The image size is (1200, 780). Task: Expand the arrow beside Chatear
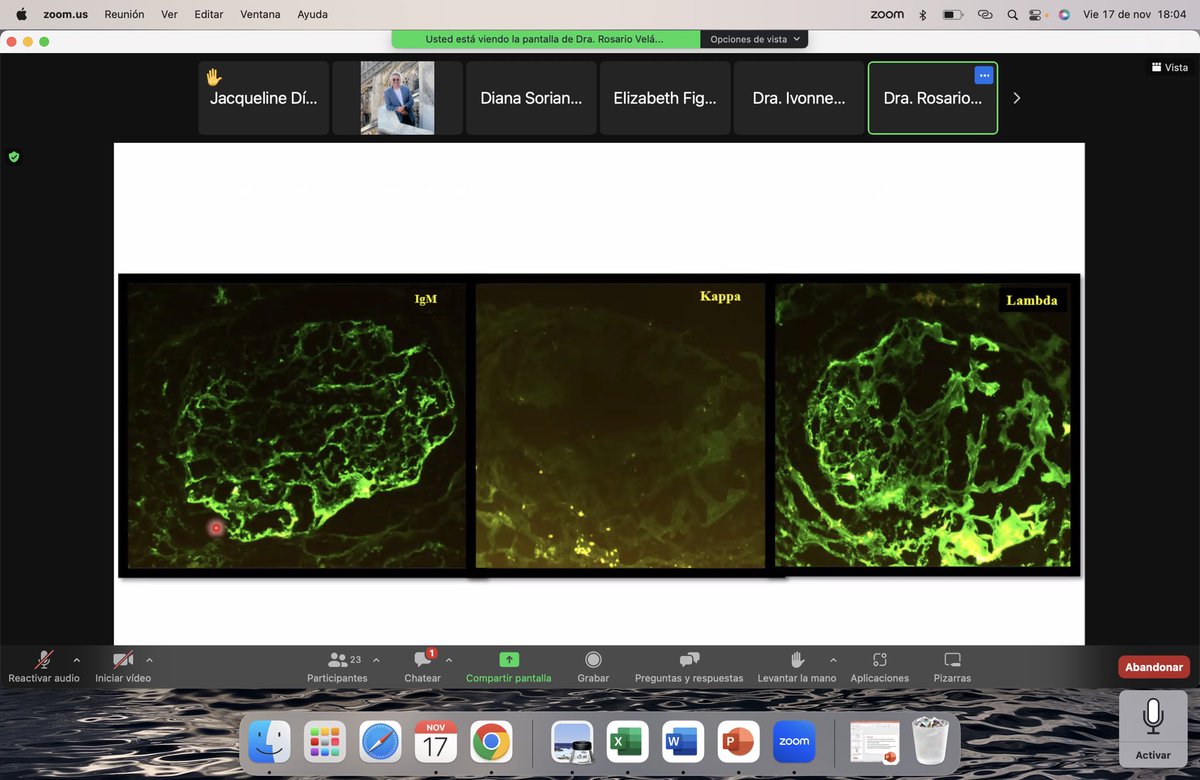tap(448, 660)
